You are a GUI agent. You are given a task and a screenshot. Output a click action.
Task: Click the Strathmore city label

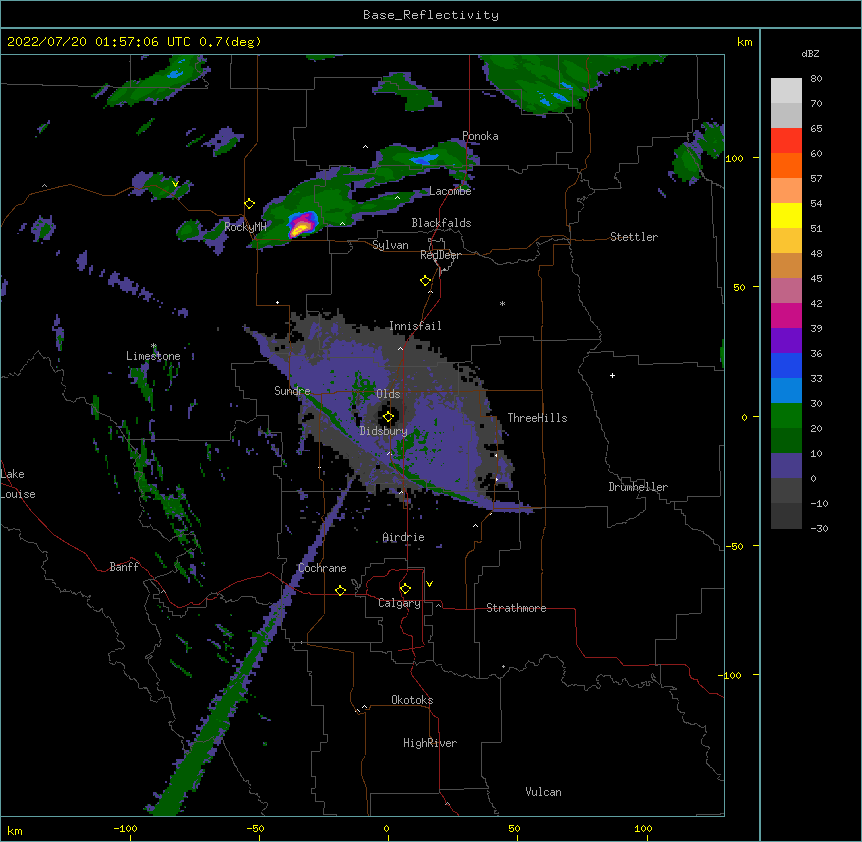(x=516, y=608)
